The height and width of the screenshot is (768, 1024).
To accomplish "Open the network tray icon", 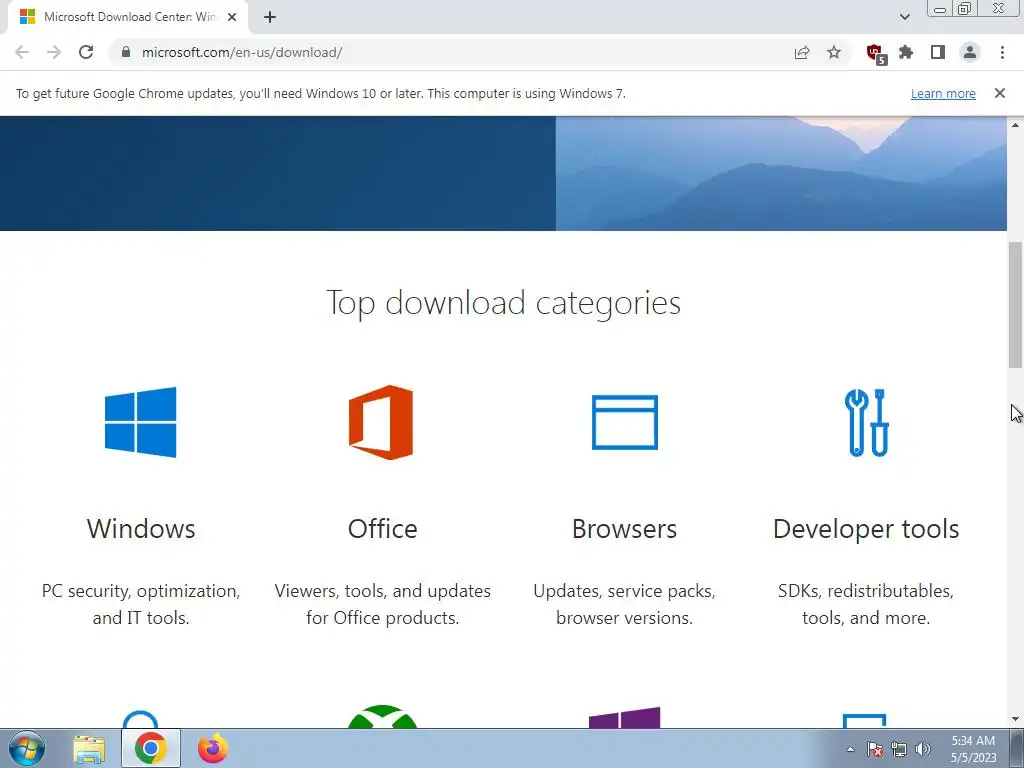I will tap(899, 749).
